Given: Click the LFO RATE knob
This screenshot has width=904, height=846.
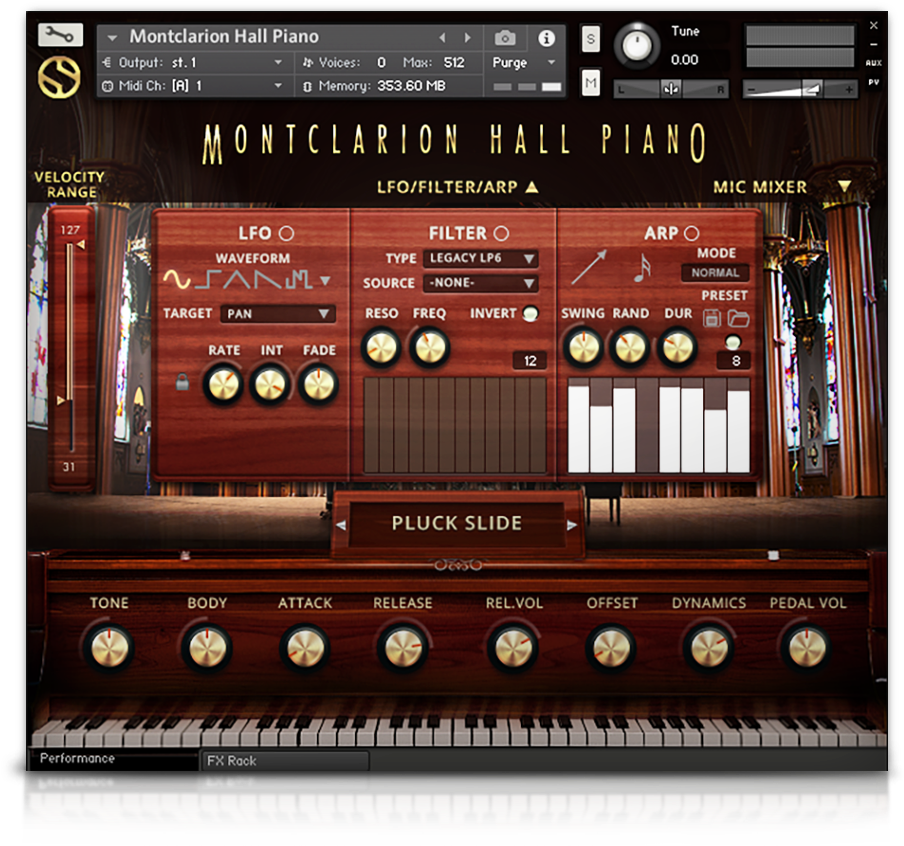Looking at the screenshot, I should click(x=223, y=385).
